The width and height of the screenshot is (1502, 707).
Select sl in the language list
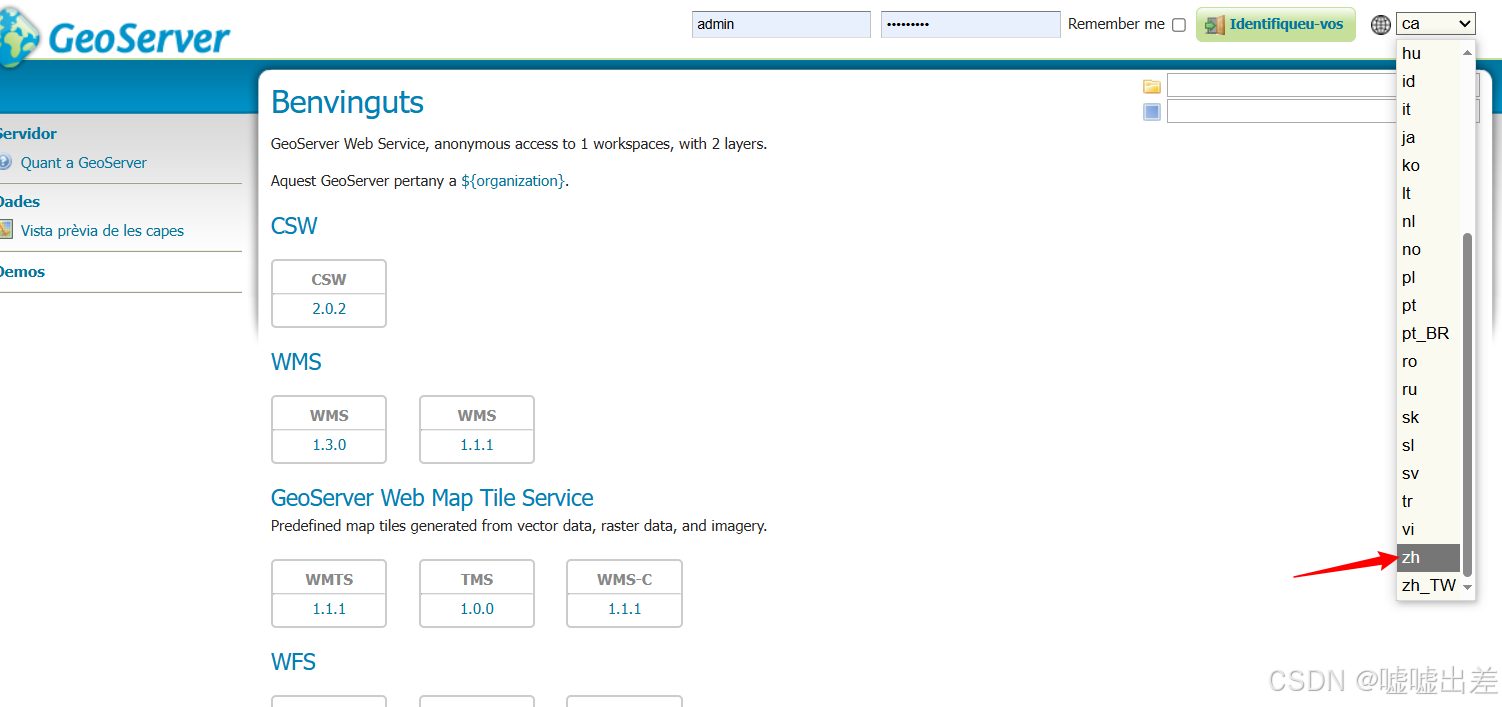click(x=1429, y=446)
